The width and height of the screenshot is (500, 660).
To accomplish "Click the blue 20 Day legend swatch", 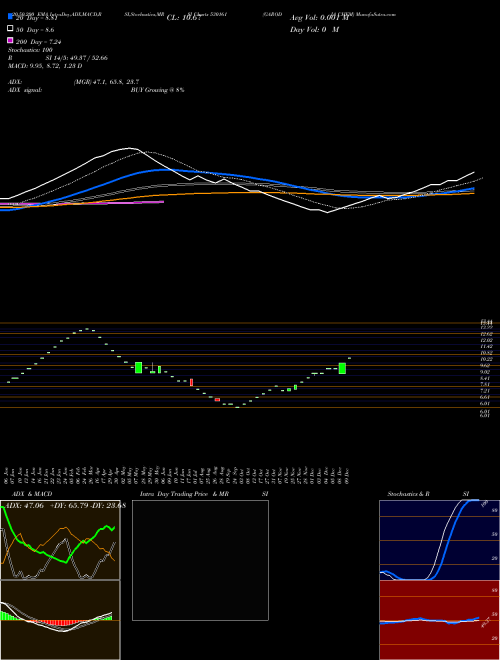I will [x=11, y=16].
